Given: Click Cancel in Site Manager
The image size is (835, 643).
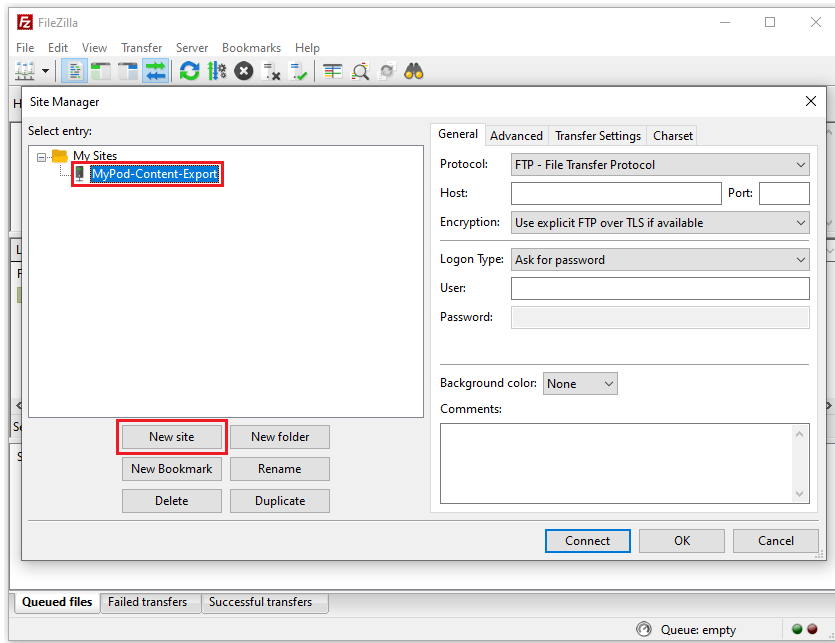Looking at the screenshot, I should tap(775, 541).
